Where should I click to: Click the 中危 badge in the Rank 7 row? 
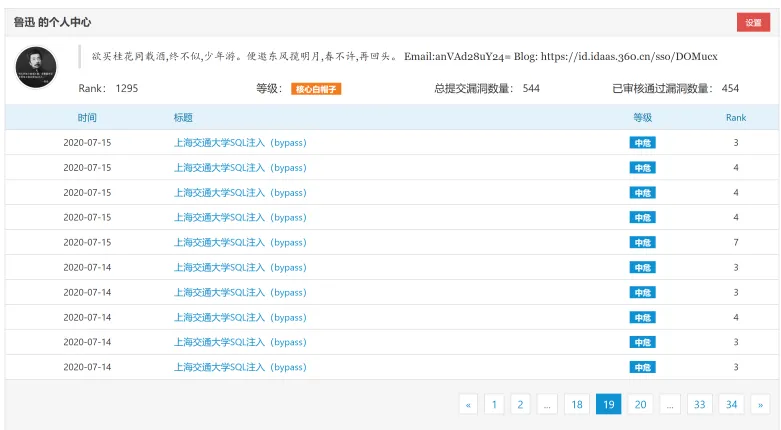(643, 243)
